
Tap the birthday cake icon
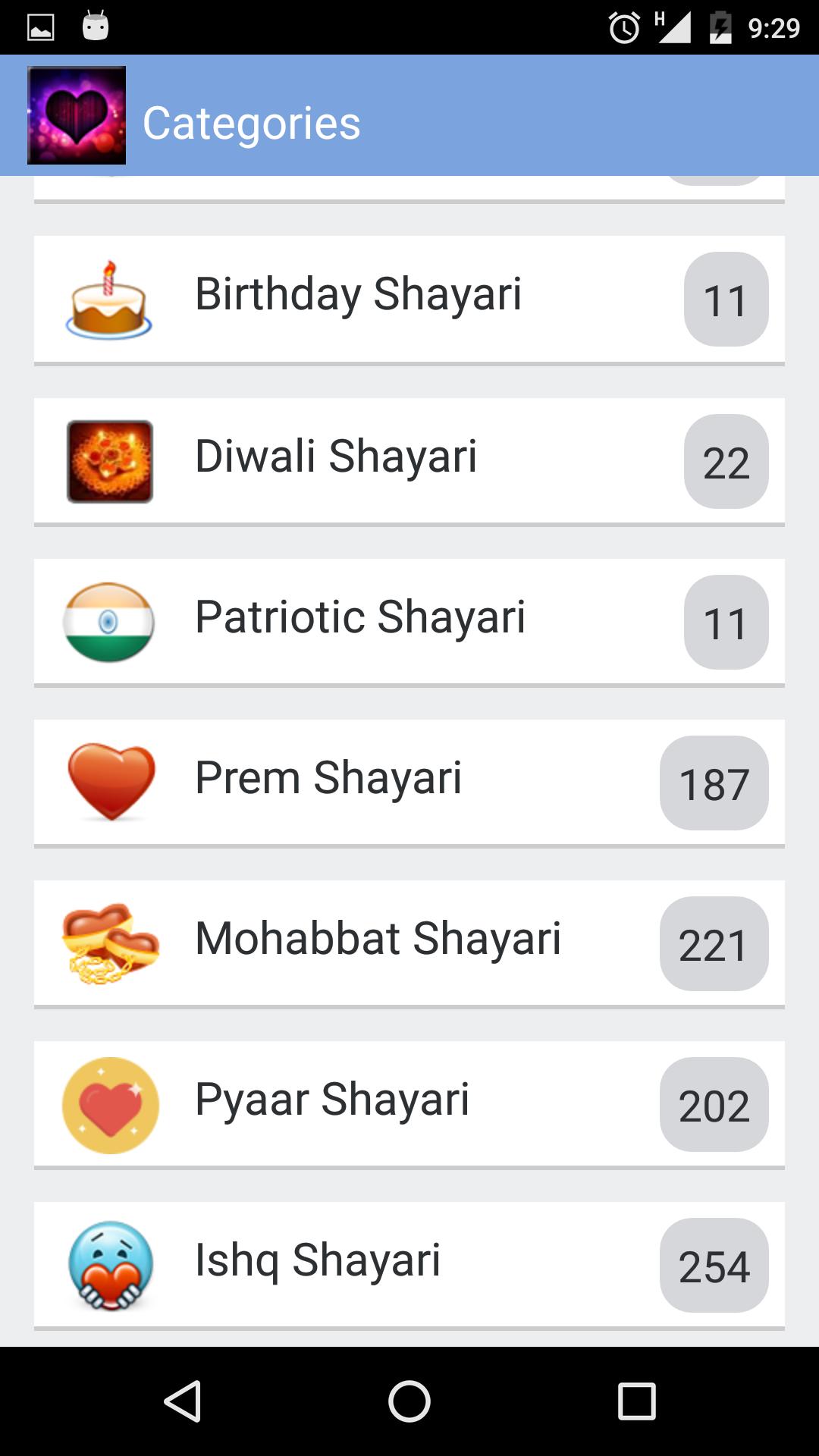(109, 300)
